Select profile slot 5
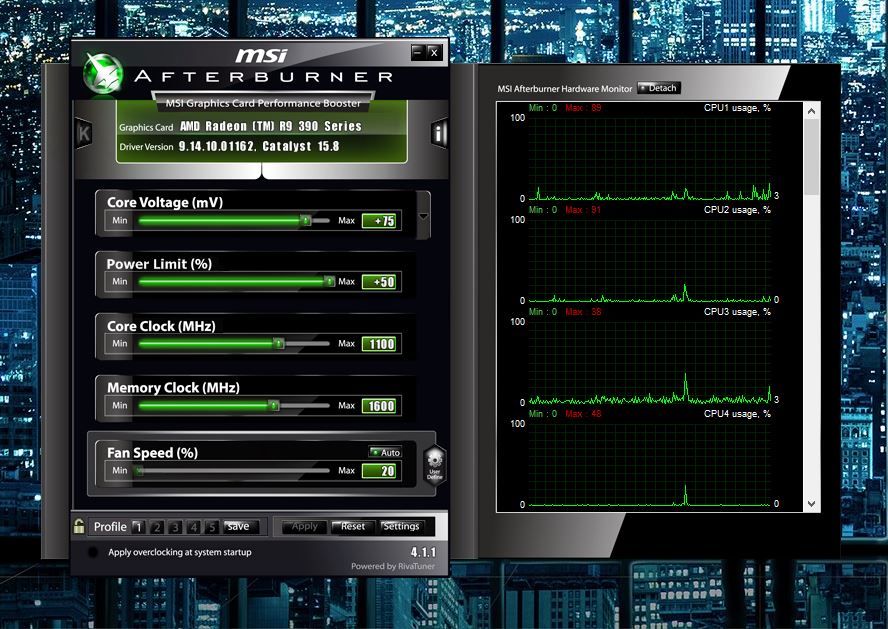888x629 pixels. [x=211, y=527]
